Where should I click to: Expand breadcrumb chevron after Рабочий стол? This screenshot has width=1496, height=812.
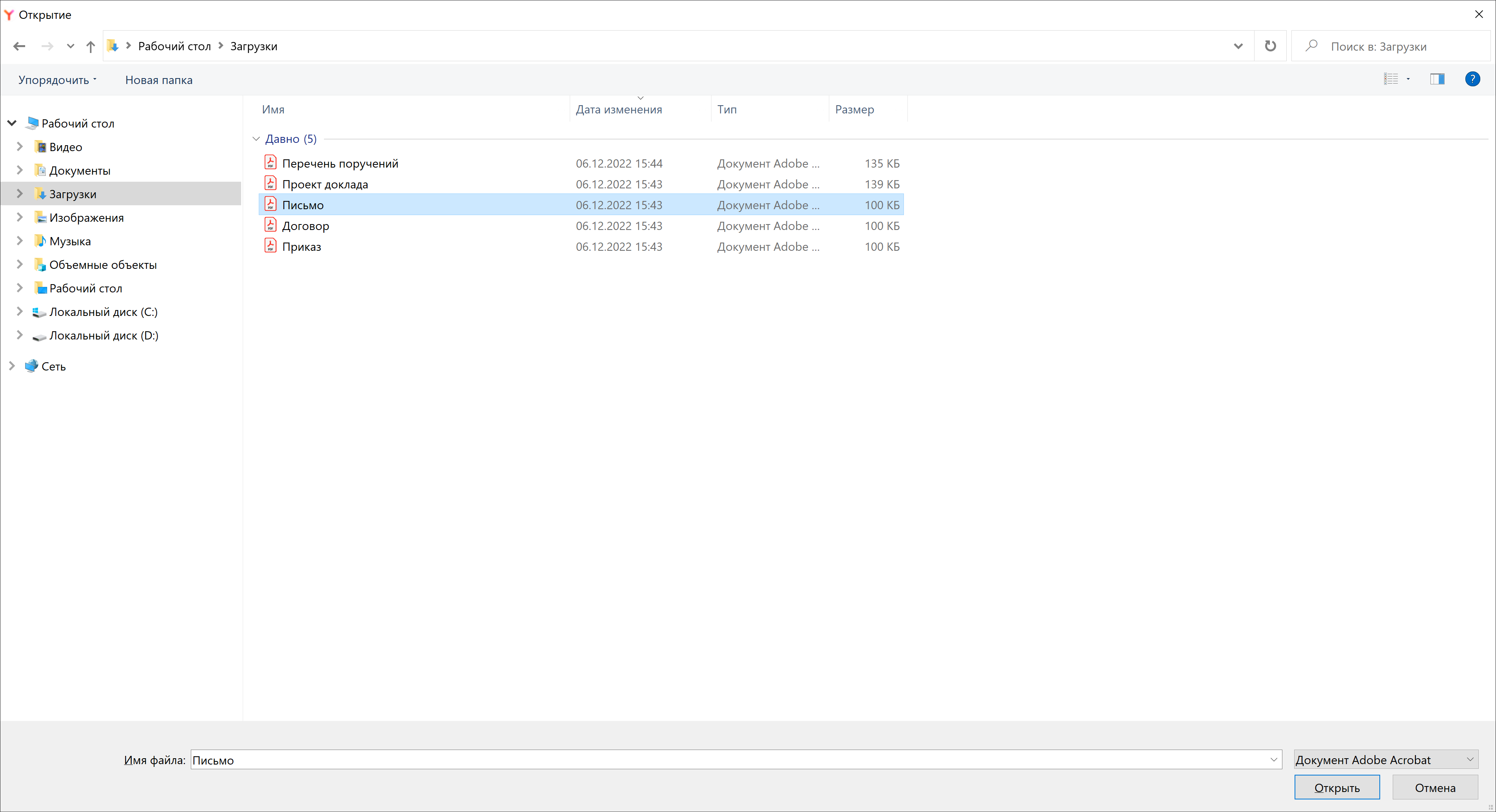pyautogui.click(x=221, y=46)
